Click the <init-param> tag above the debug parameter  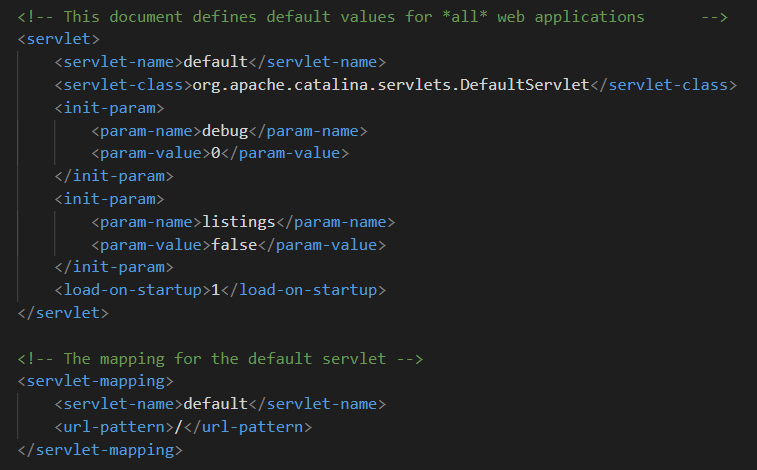coord(110,108)
